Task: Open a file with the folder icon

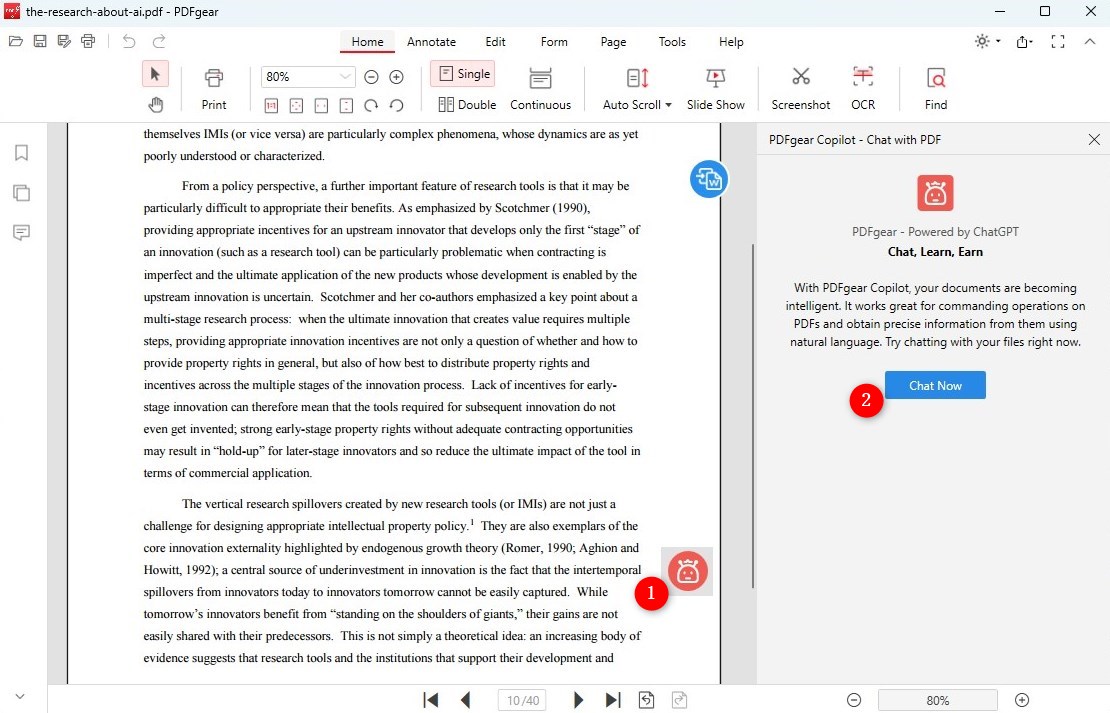Action: coord(16,41)
